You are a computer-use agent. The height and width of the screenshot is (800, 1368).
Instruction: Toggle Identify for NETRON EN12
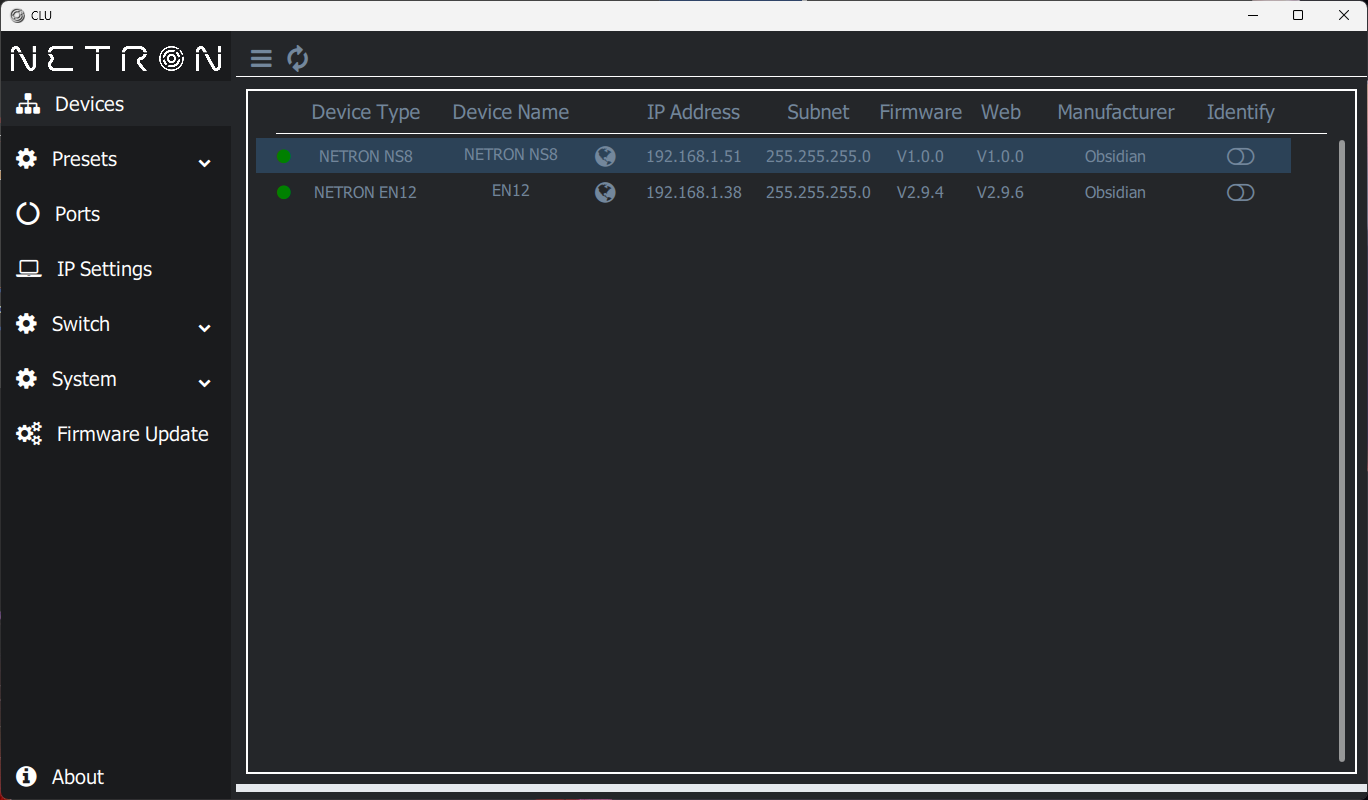[x=1240, y=192]
